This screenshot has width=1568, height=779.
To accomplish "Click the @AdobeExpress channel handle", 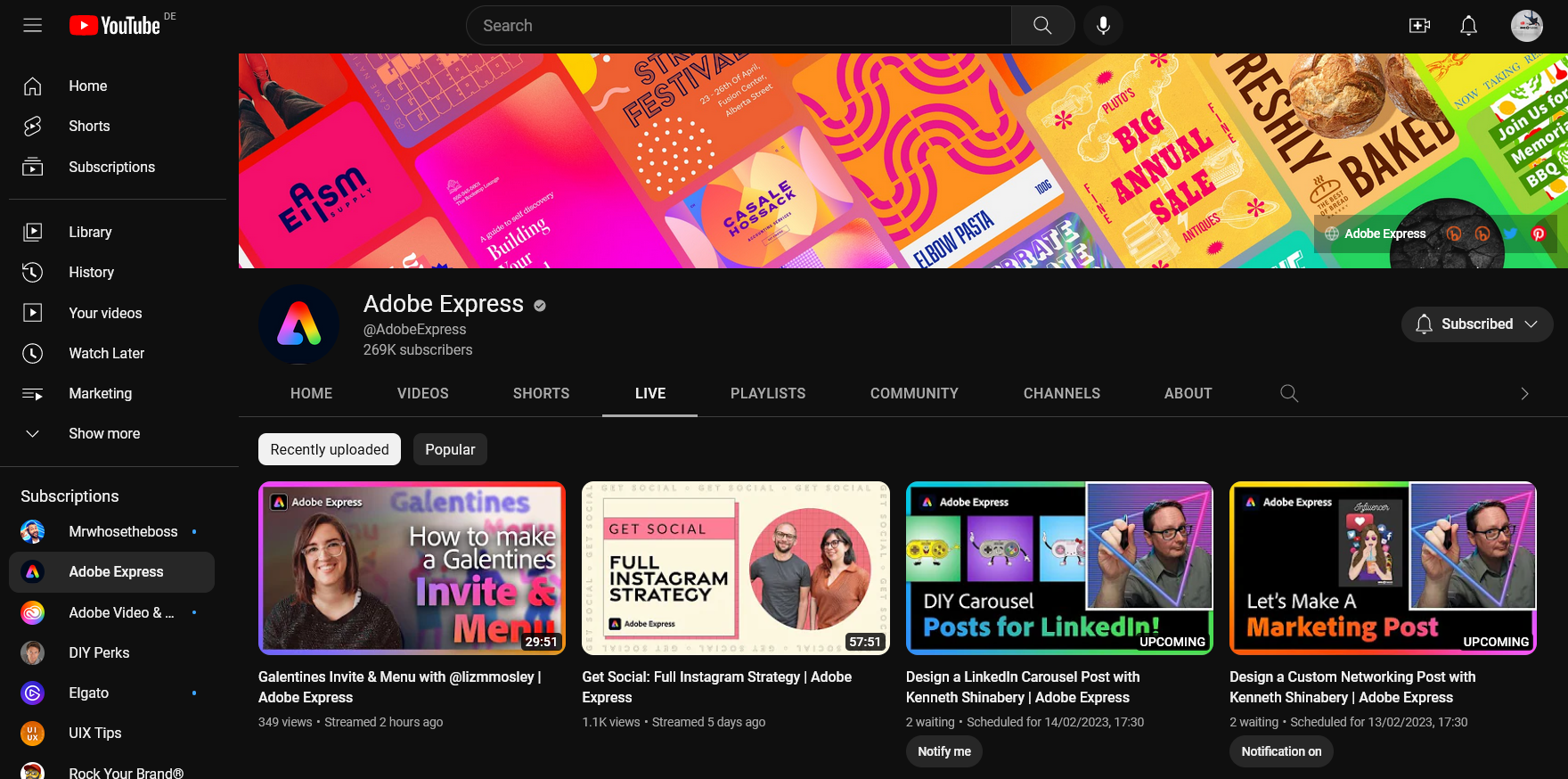I will [x=414, y=329].
